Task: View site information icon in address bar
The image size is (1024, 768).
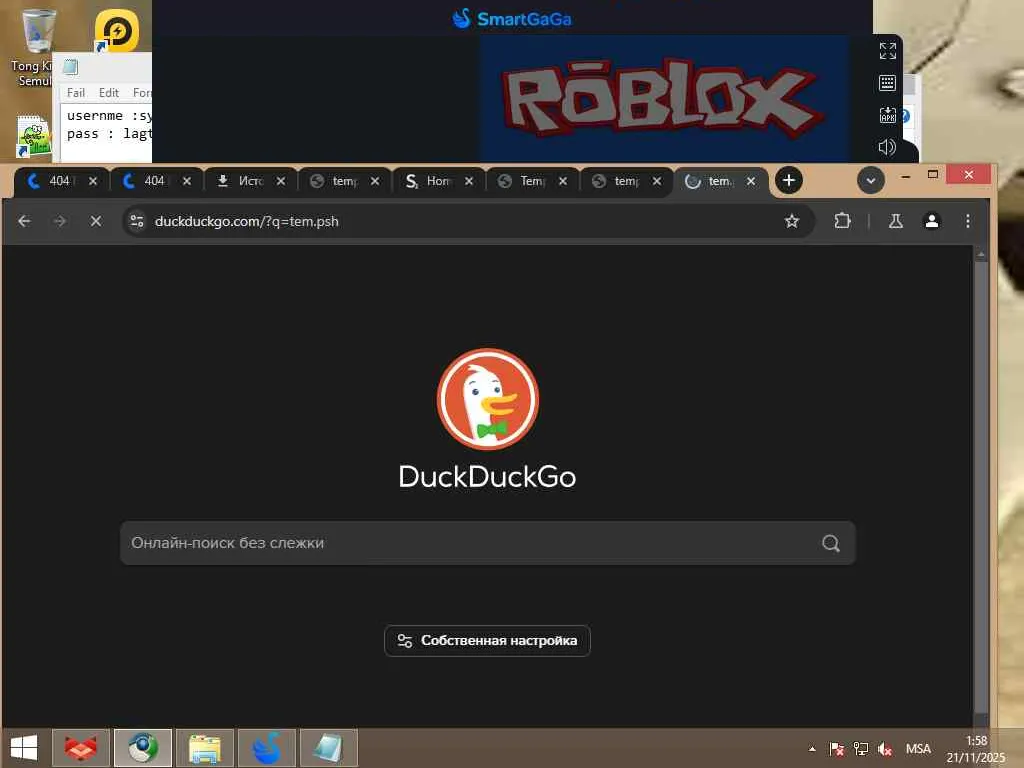Action: point(137,221)
